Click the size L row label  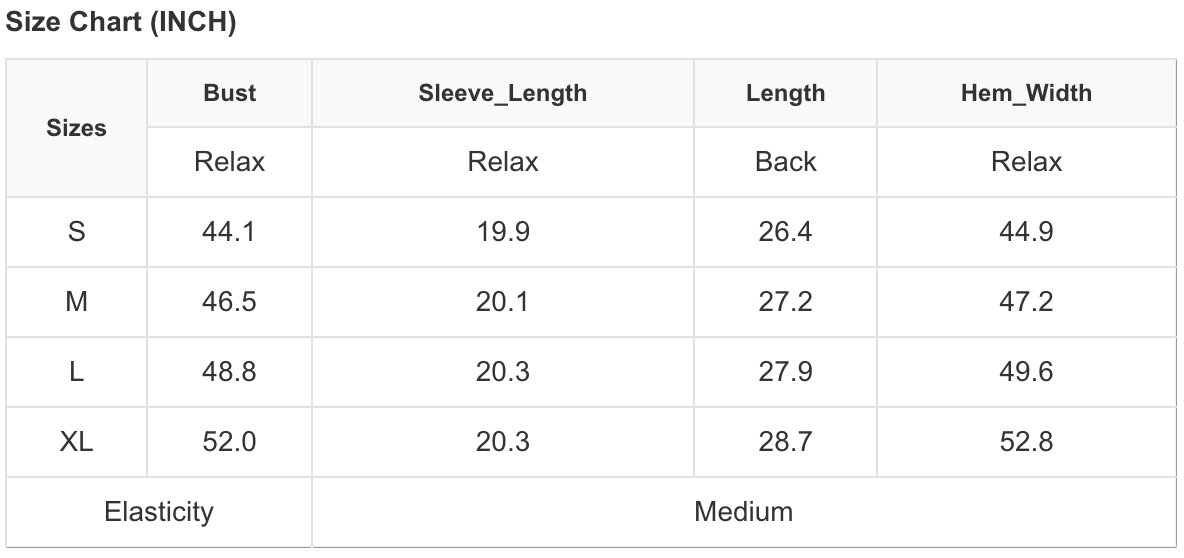tap(77, 372)
